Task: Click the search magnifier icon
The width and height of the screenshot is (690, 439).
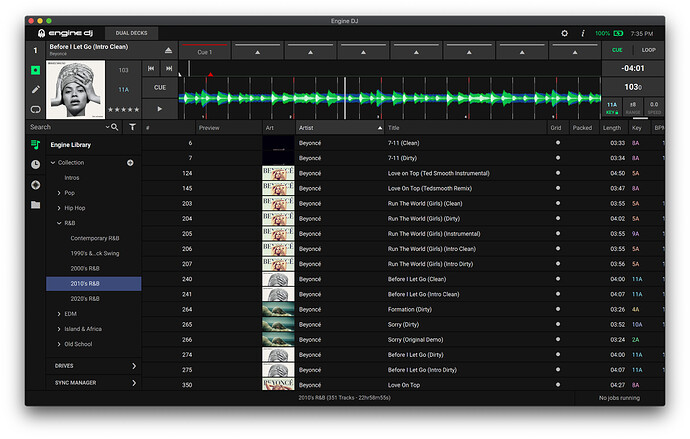Action: point(115,127)
